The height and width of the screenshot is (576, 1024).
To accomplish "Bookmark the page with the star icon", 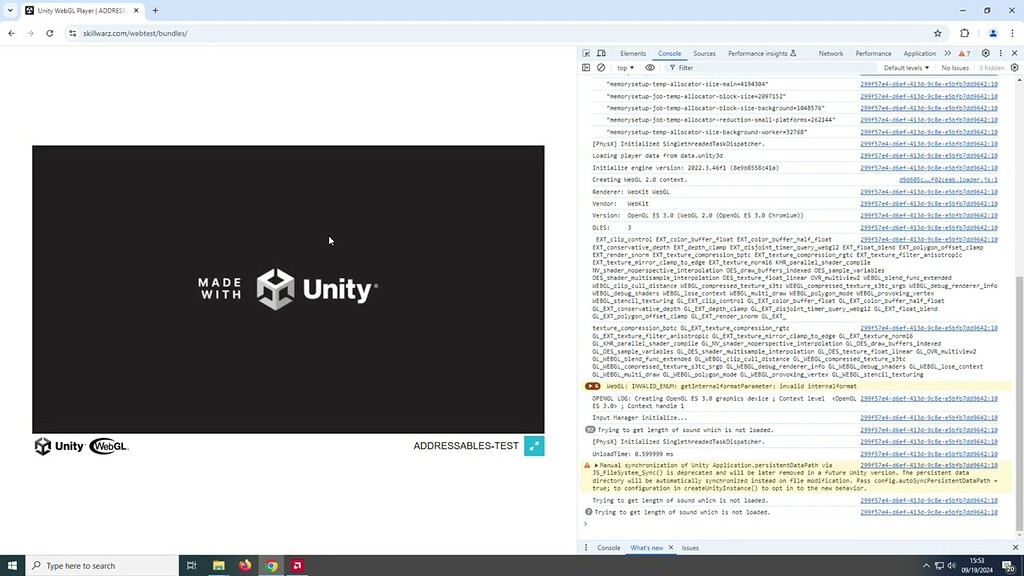I will (937, 33).
